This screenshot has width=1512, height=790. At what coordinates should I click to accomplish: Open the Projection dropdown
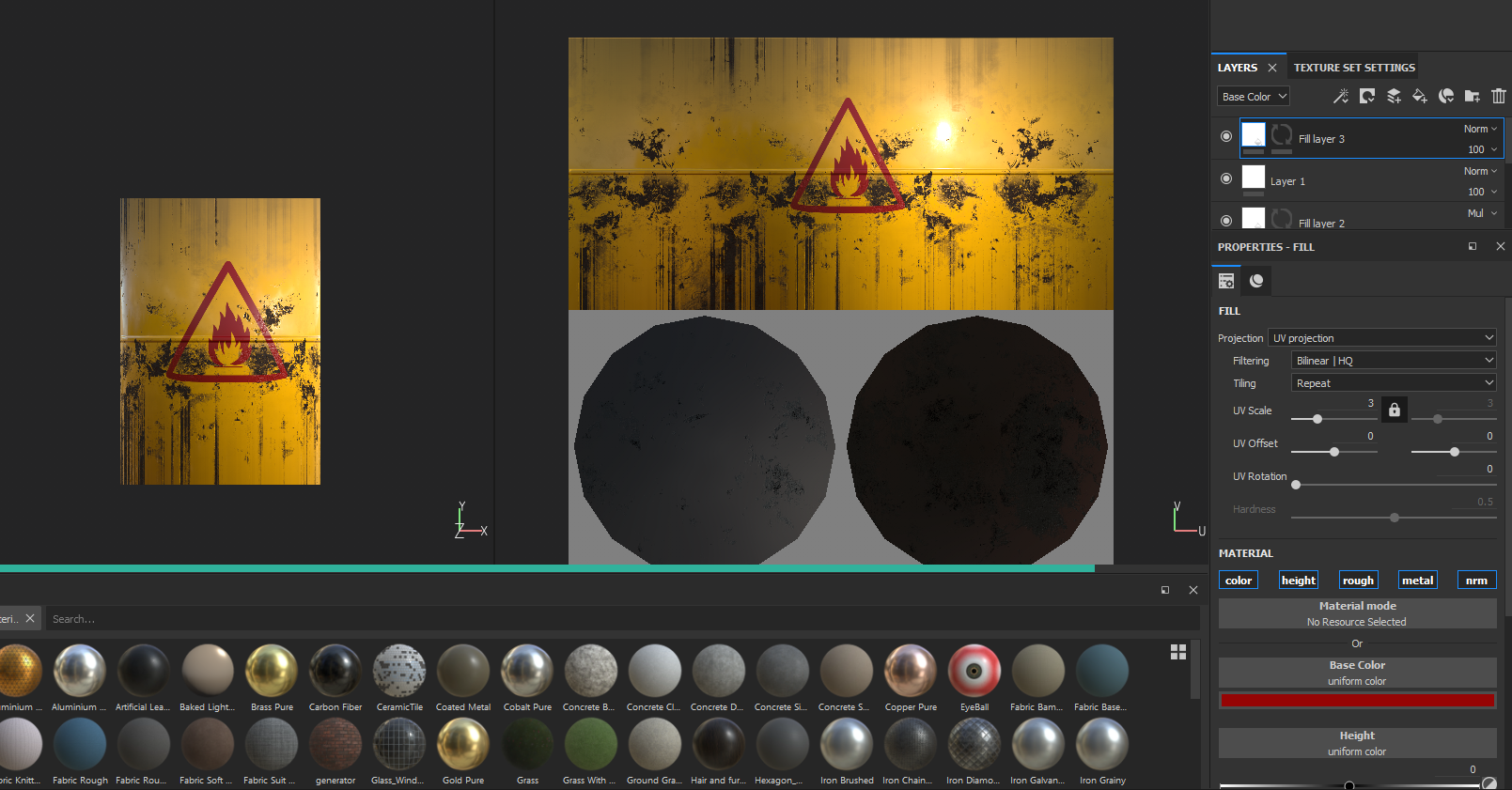pyautogui.click(x=1382, y=338)
